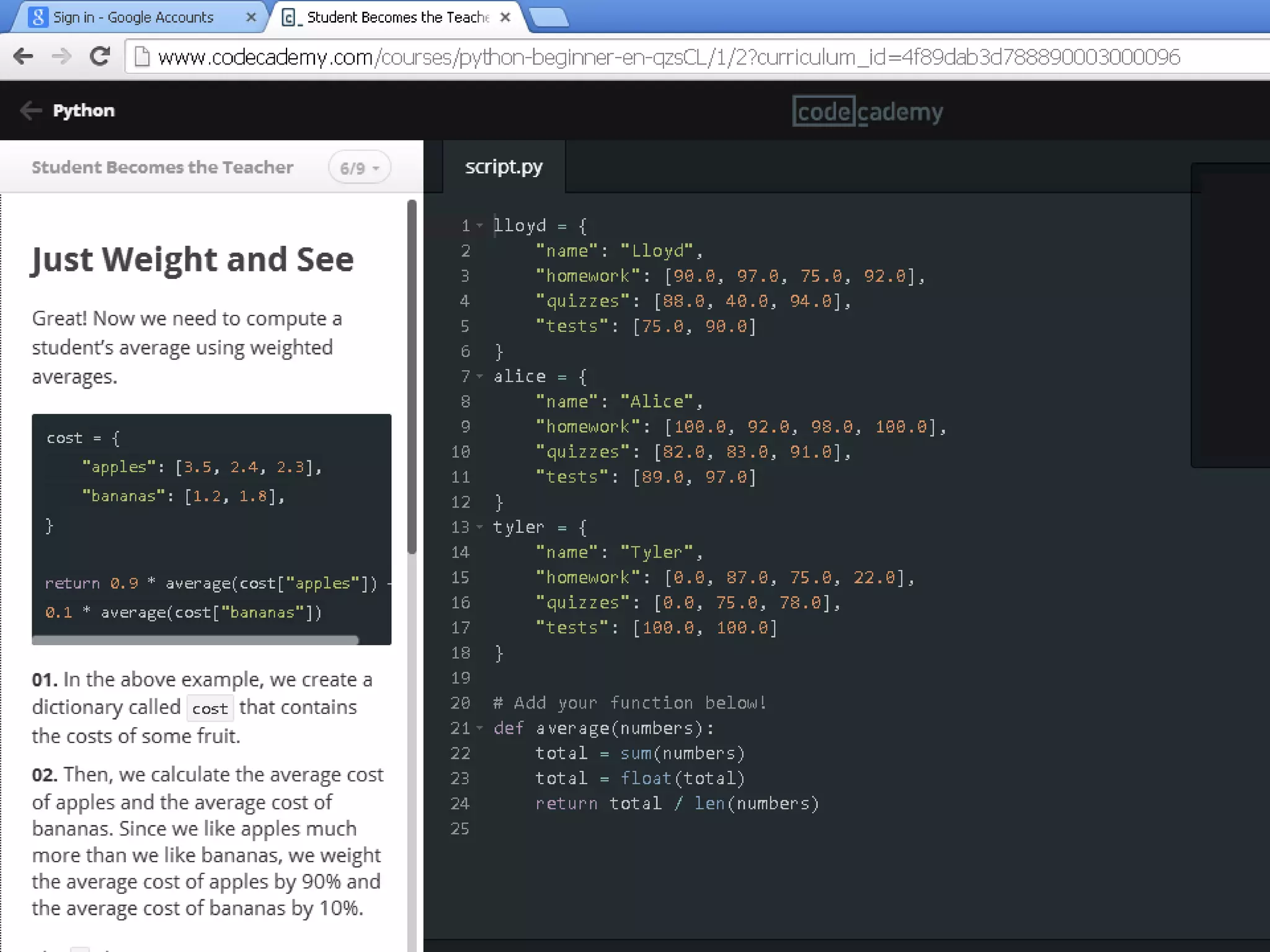
Task: Click the browser back arrow button
Action: (x=24, y=56)
